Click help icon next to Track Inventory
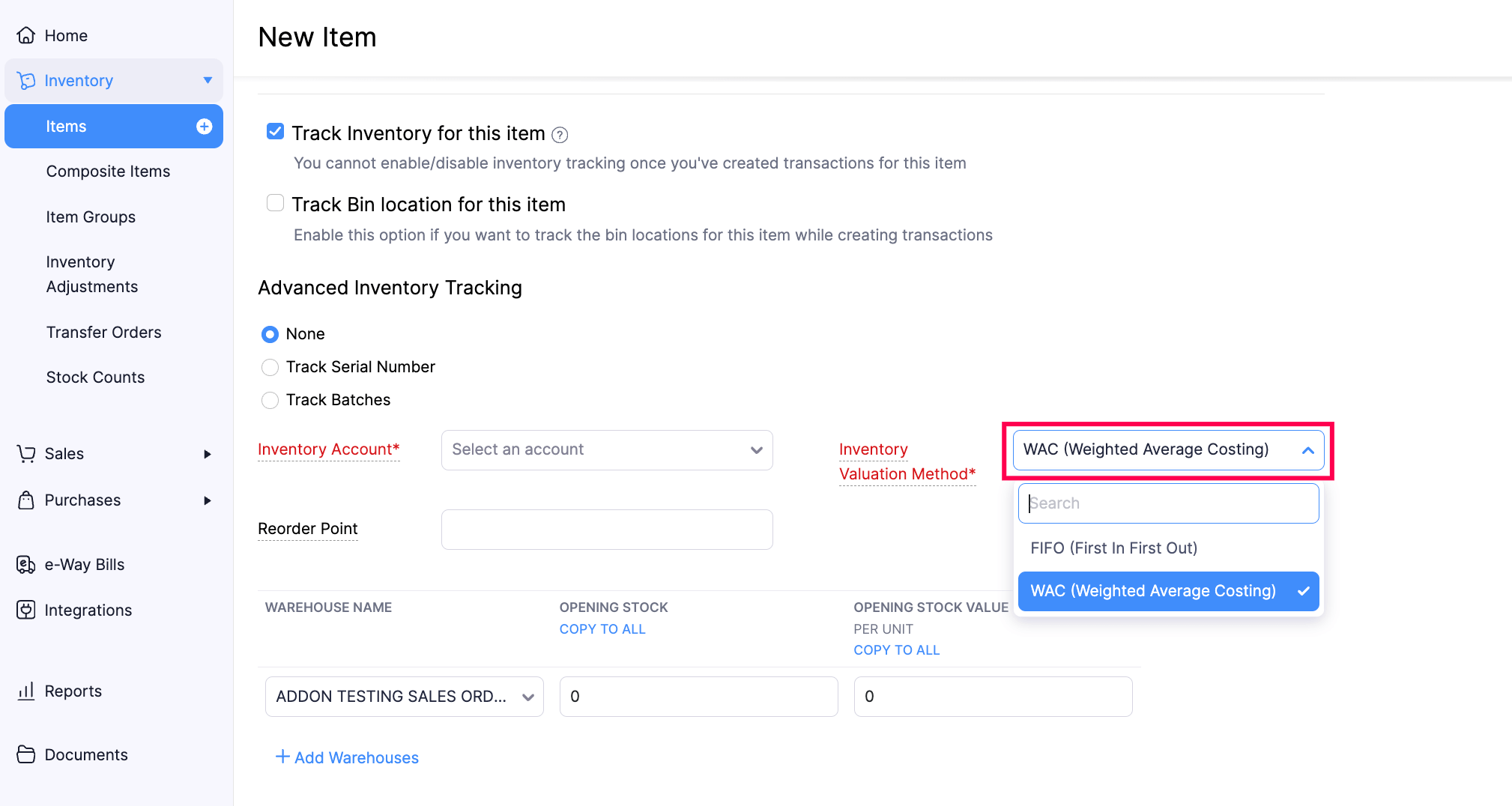 [560, 135]
